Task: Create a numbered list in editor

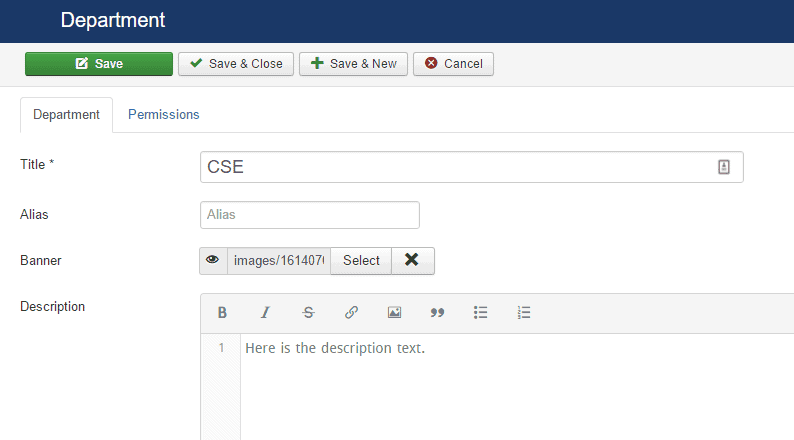Action: pos(523,313)
